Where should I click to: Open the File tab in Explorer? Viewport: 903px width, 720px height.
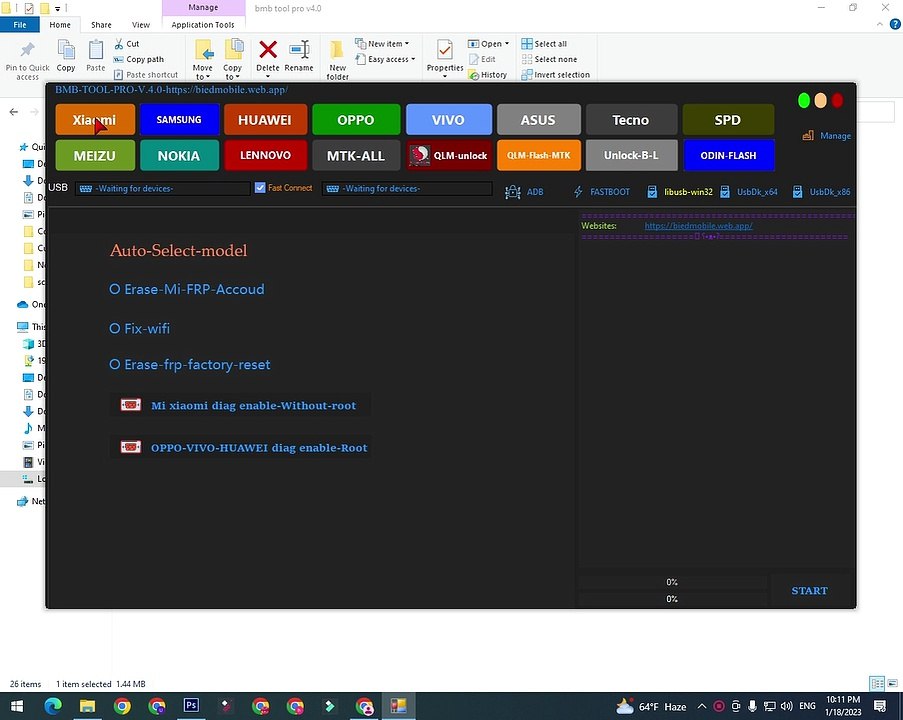(20, 25)
